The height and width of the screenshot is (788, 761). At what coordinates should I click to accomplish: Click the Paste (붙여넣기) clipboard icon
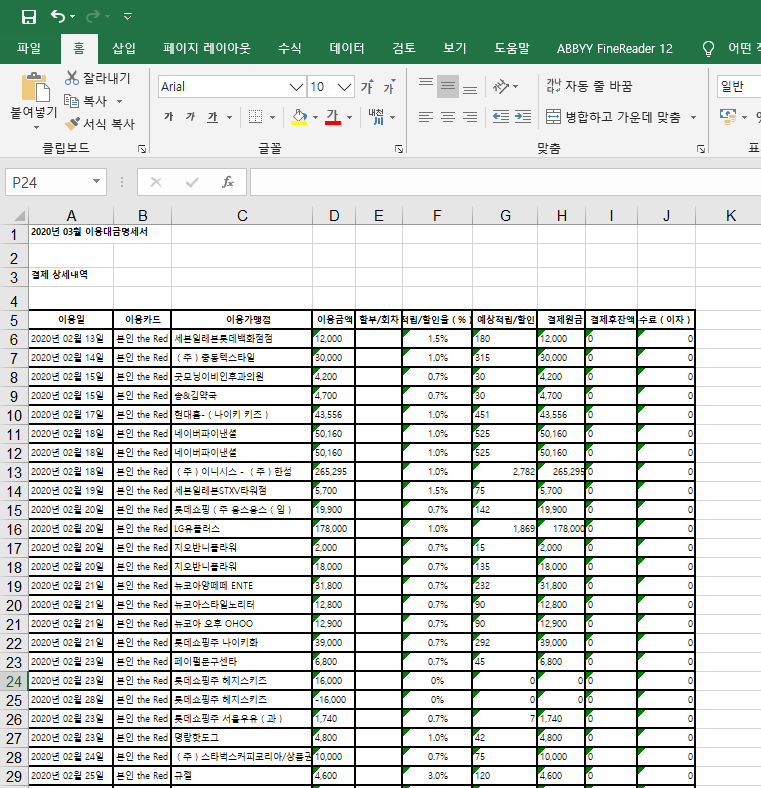(x=35, y=88)
